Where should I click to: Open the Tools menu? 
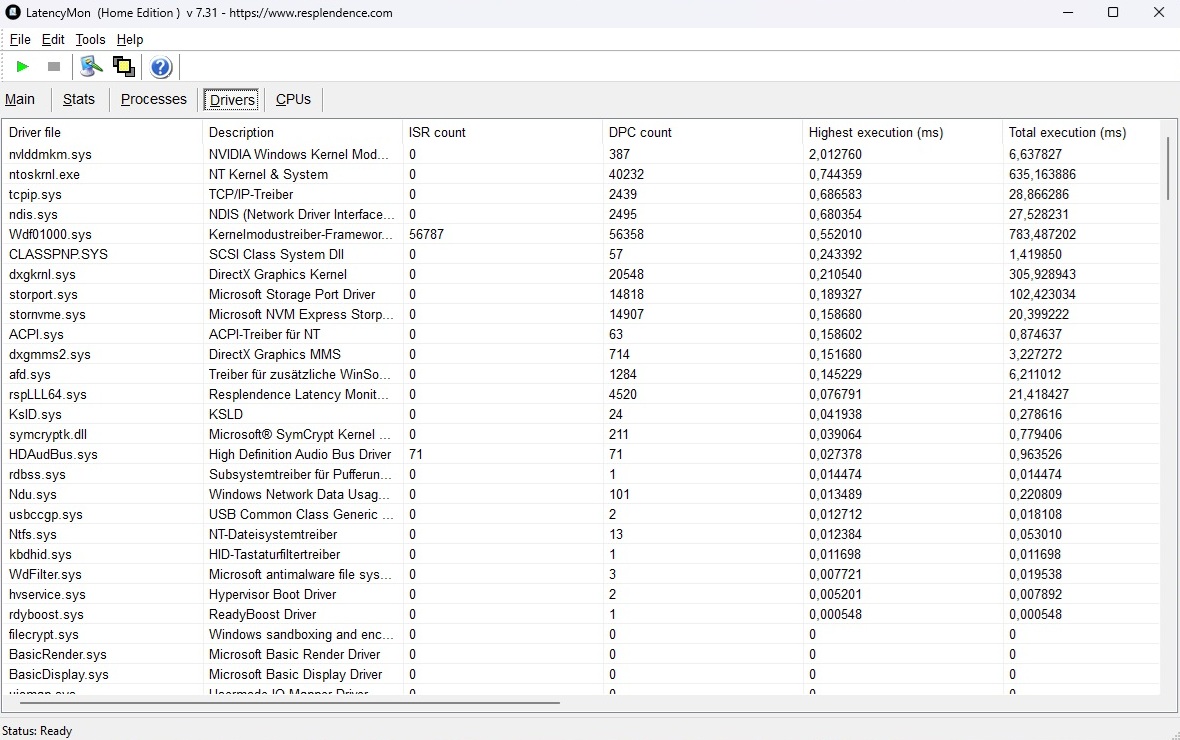pyautogui.click(x=90, y=40)
